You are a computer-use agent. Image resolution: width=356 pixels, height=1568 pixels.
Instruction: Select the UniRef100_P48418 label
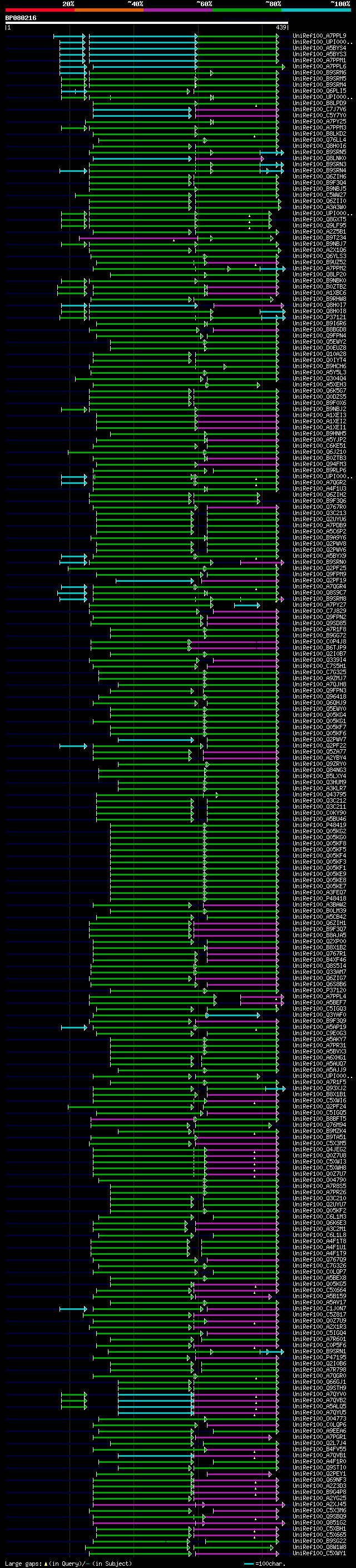coord(319,898)
